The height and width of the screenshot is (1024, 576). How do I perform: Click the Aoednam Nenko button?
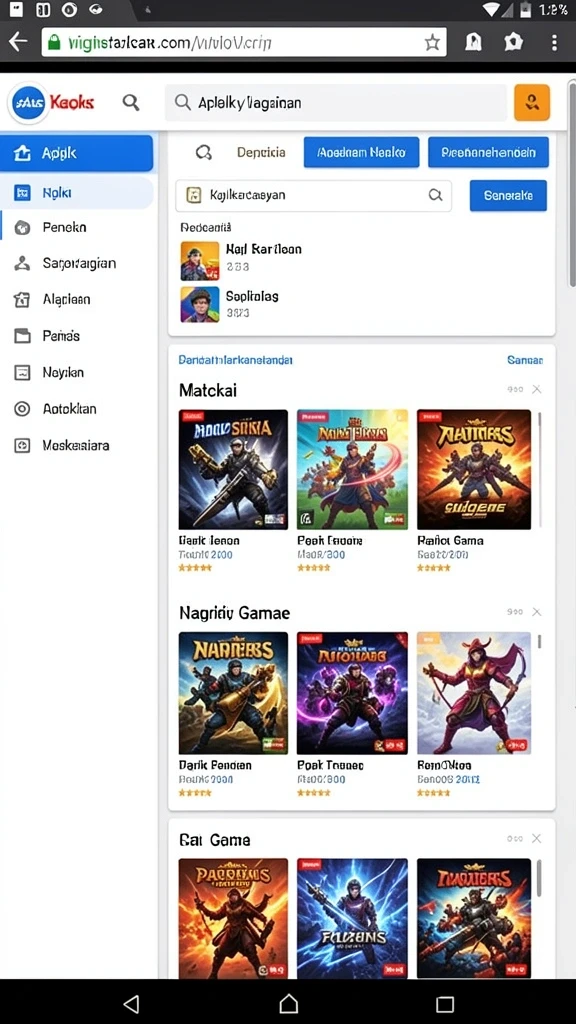coord(361,152)
